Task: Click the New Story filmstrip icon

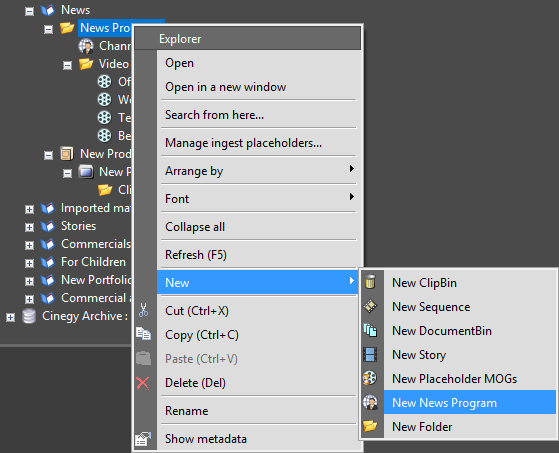Action: coord(370,354)
